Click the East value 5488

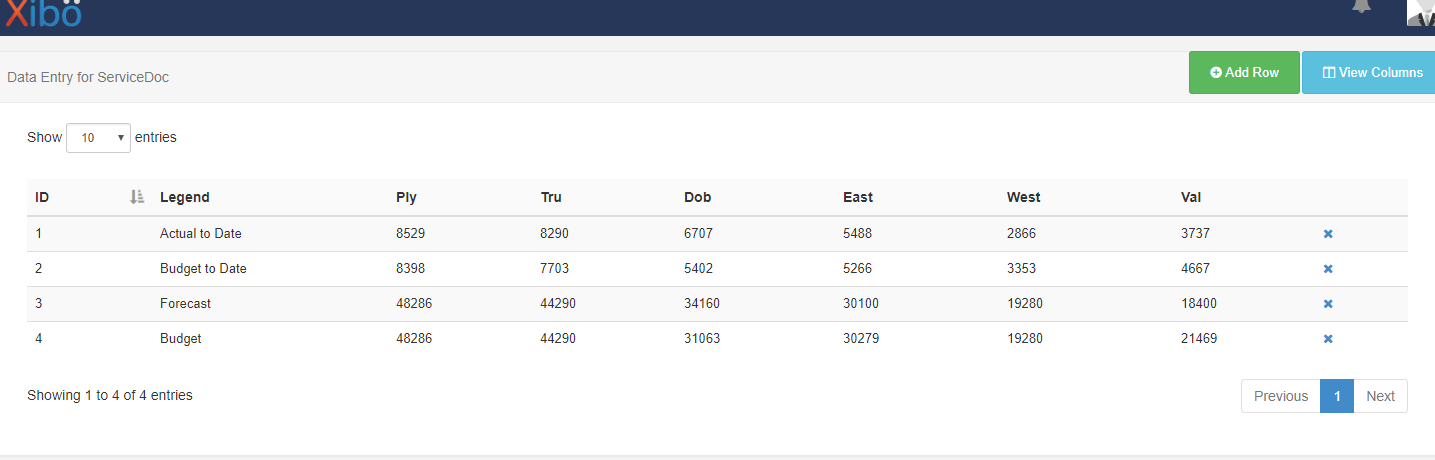point(857,234)
